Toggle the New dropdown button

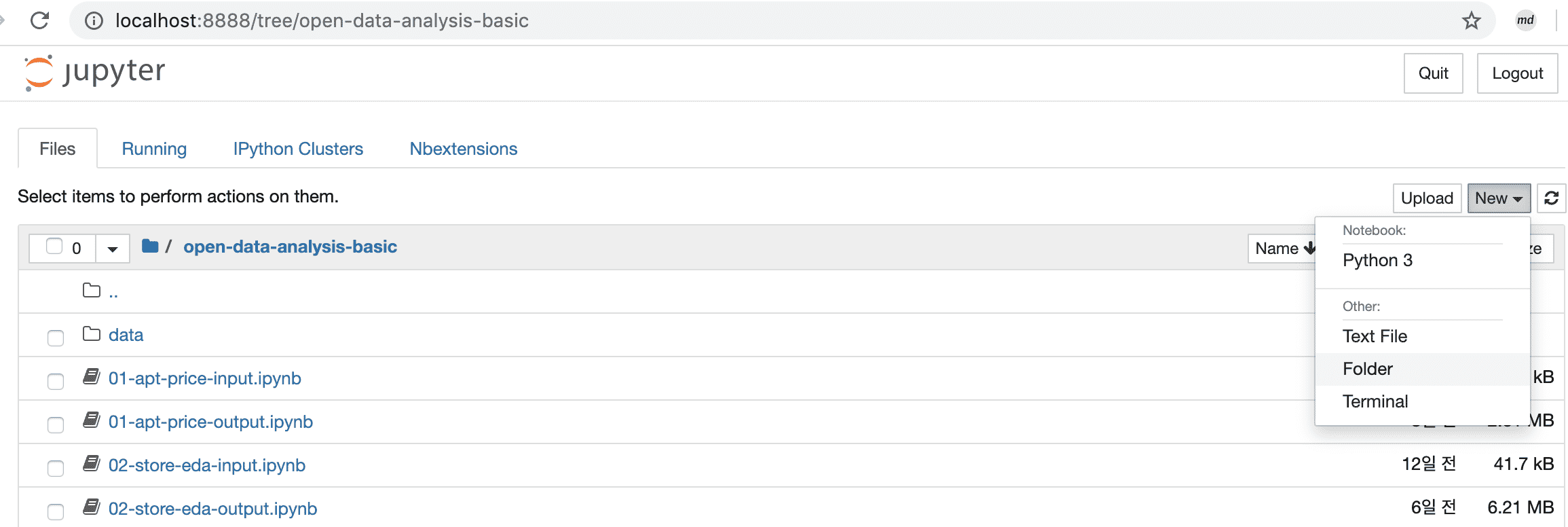(1498, 198)
